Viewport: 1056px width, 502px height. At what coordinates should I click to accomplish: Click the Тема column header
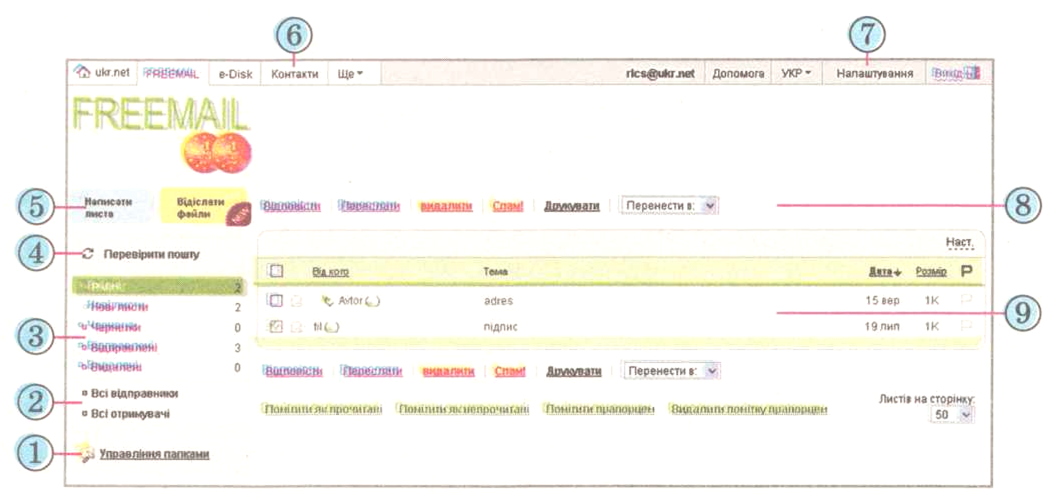click(496, 272)
